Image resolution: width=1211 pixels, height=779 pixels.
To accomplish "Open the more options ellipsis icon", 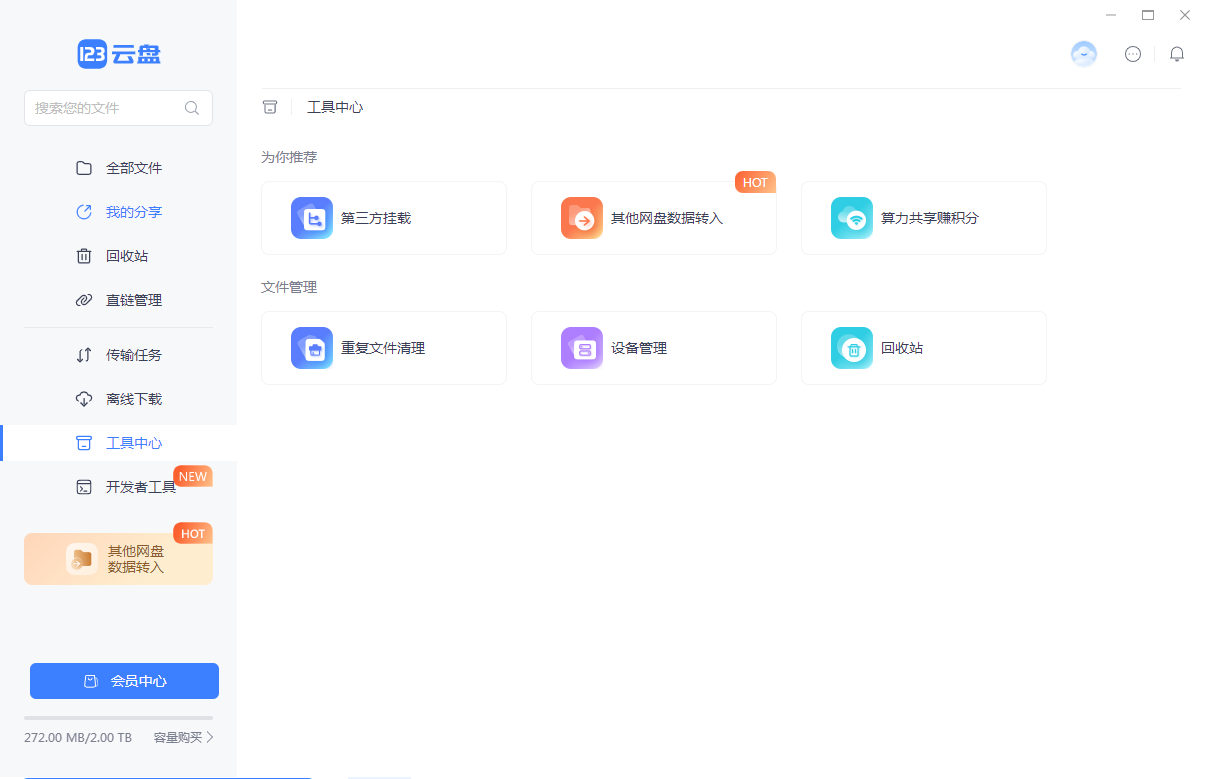I will (1133, 54).
